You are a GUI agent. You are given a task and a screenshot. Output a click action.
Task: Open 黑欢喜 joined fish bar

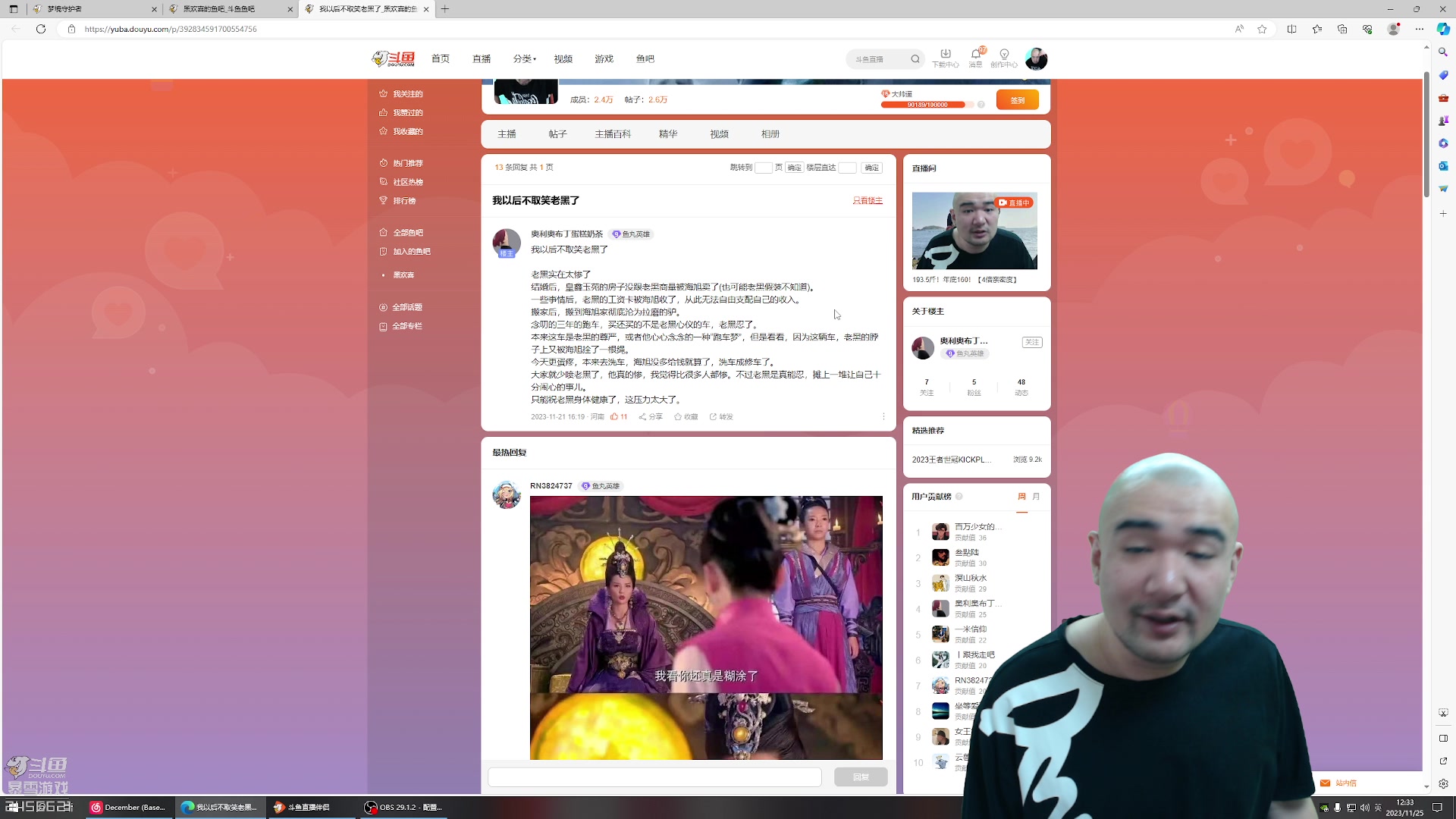[403, 275]
